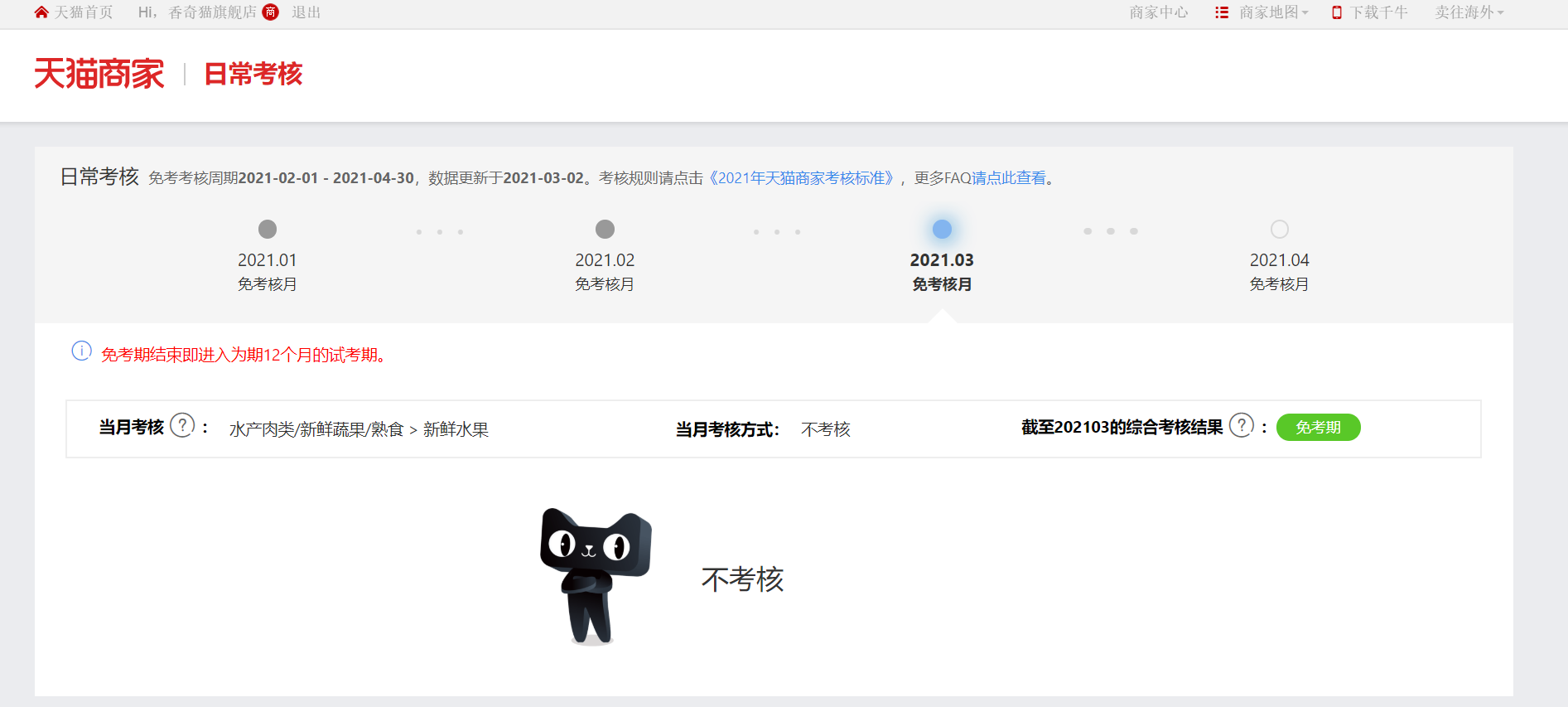The height and width of the screenshot is (707, 1568).
Task: Open the 下载千牛 link
Action: [x=1379, y=12]
